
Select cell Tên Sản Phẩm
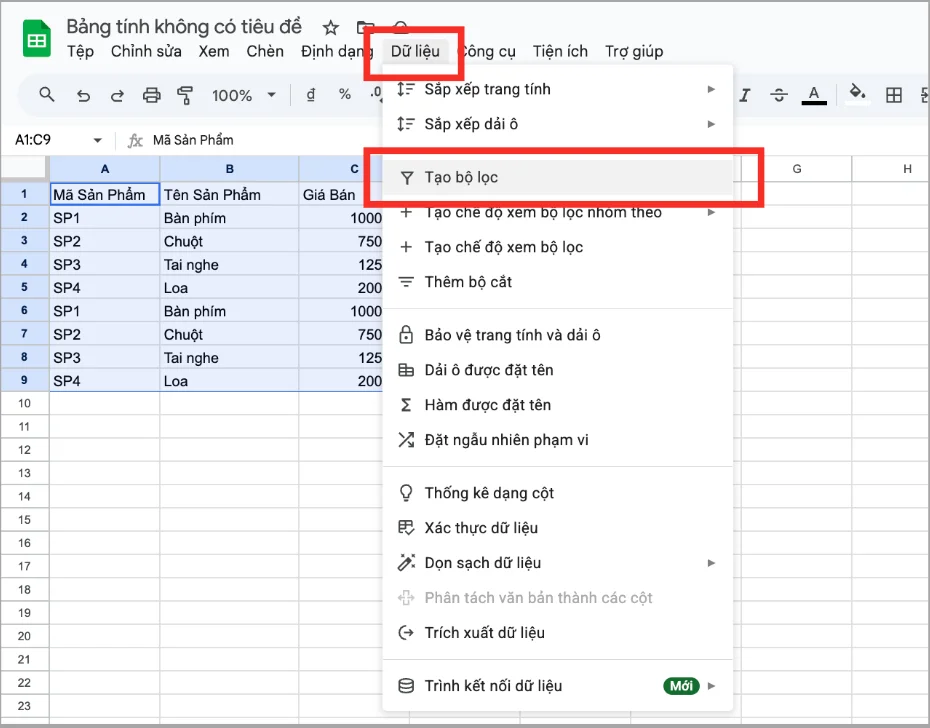229,195
